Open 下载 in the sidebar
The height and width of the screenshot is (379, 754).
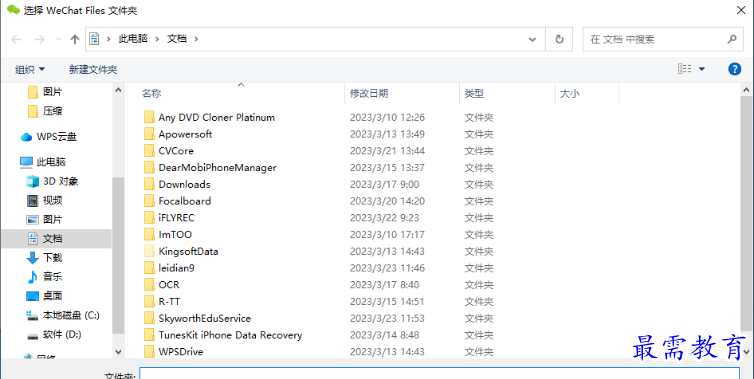[x=44, y=257]
